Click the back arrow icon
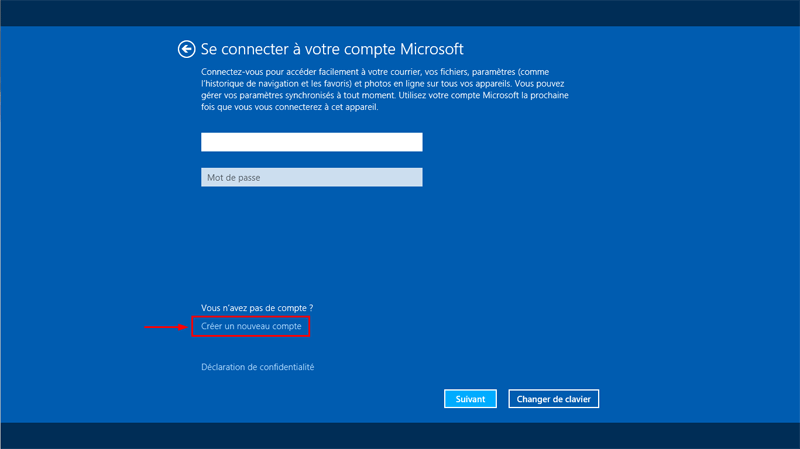800x449 pixels. [x=185, y=49]
